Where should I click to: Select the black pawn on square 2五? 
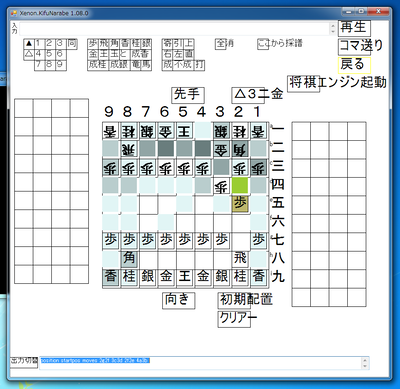pyautogui.click(x=240, y=203)
